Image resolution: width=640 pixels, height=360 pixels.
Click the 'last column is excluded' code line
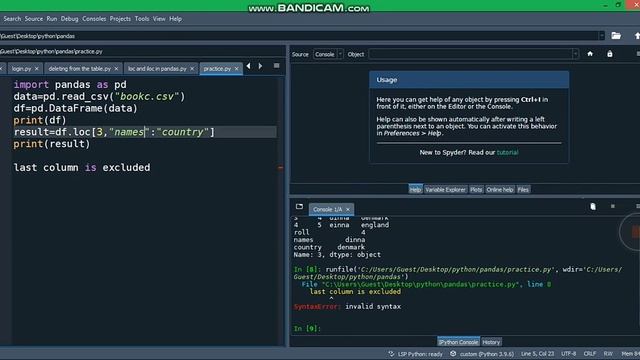(82, 167)
